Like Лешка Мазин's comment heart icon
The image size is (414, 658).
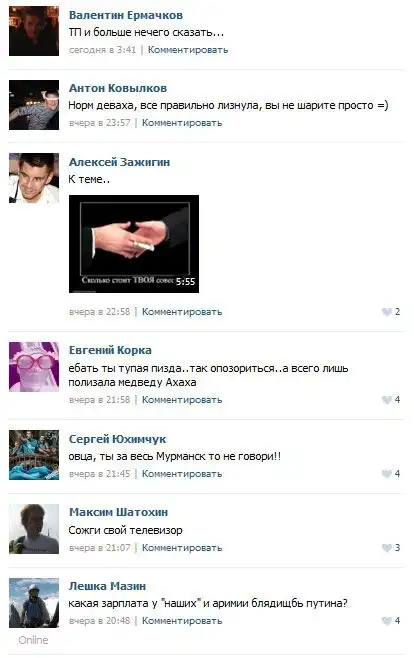[386, 621]
